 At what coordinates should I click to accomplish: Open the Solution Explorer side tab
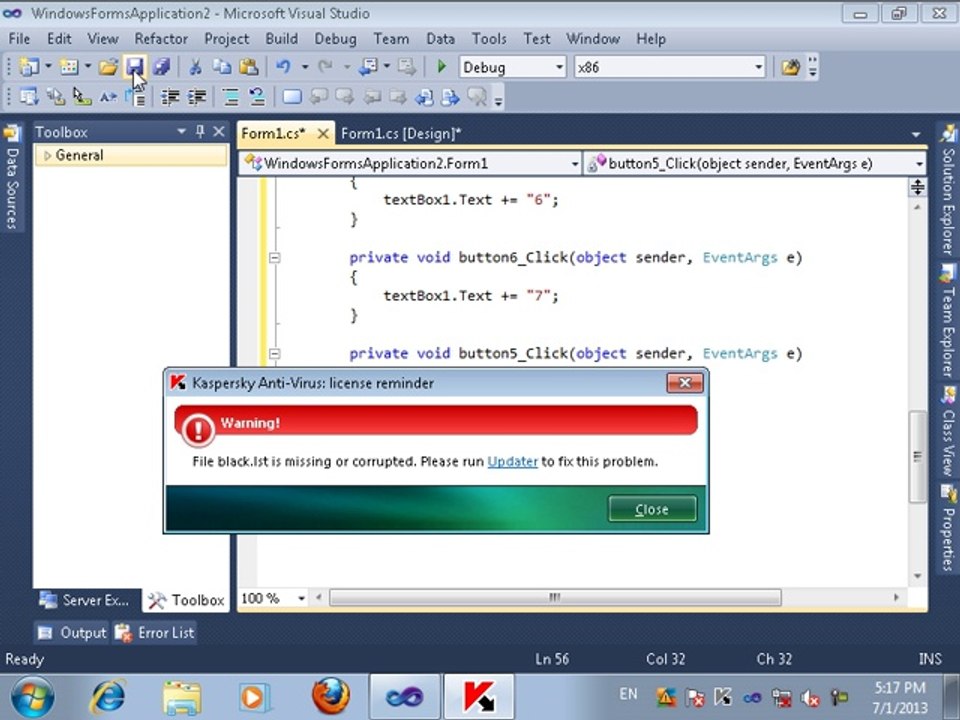click(x=948, y=189)
